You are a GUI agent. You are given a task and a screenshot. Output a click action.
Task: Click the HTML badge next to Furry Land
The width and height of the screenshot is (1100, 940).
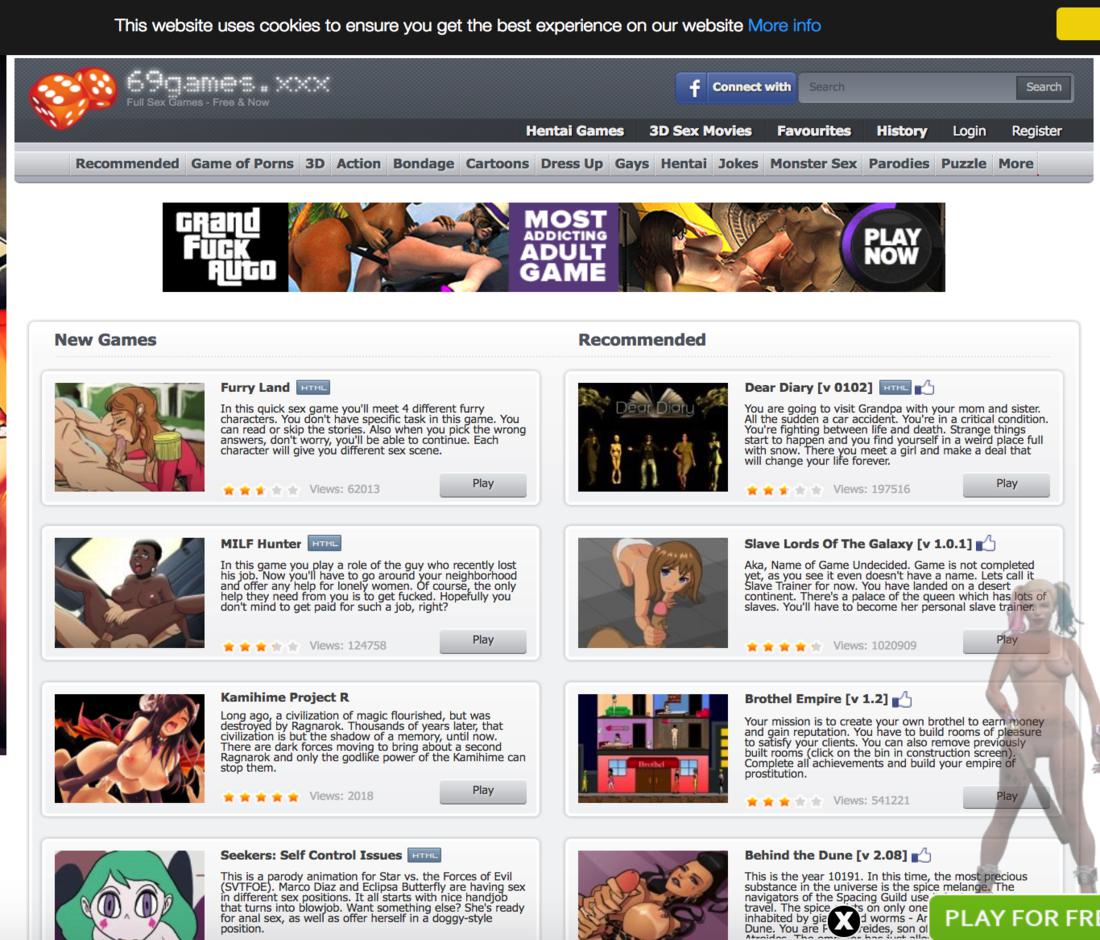pyautogui.click(x=313, y=387)
